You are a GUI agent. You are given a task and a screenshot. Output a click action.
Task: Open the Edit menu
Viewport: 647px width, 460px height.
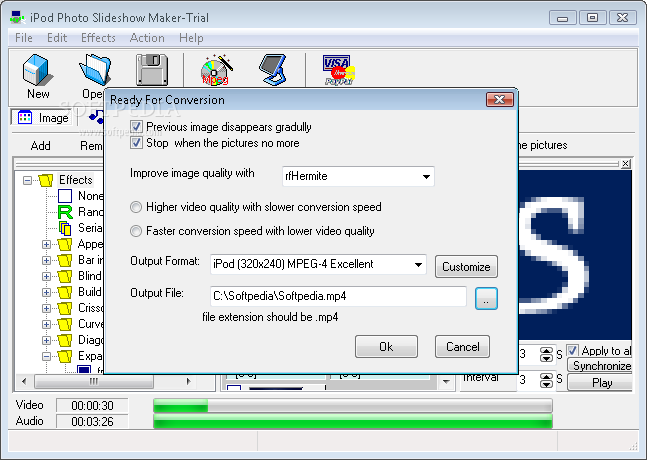[57, 38]
